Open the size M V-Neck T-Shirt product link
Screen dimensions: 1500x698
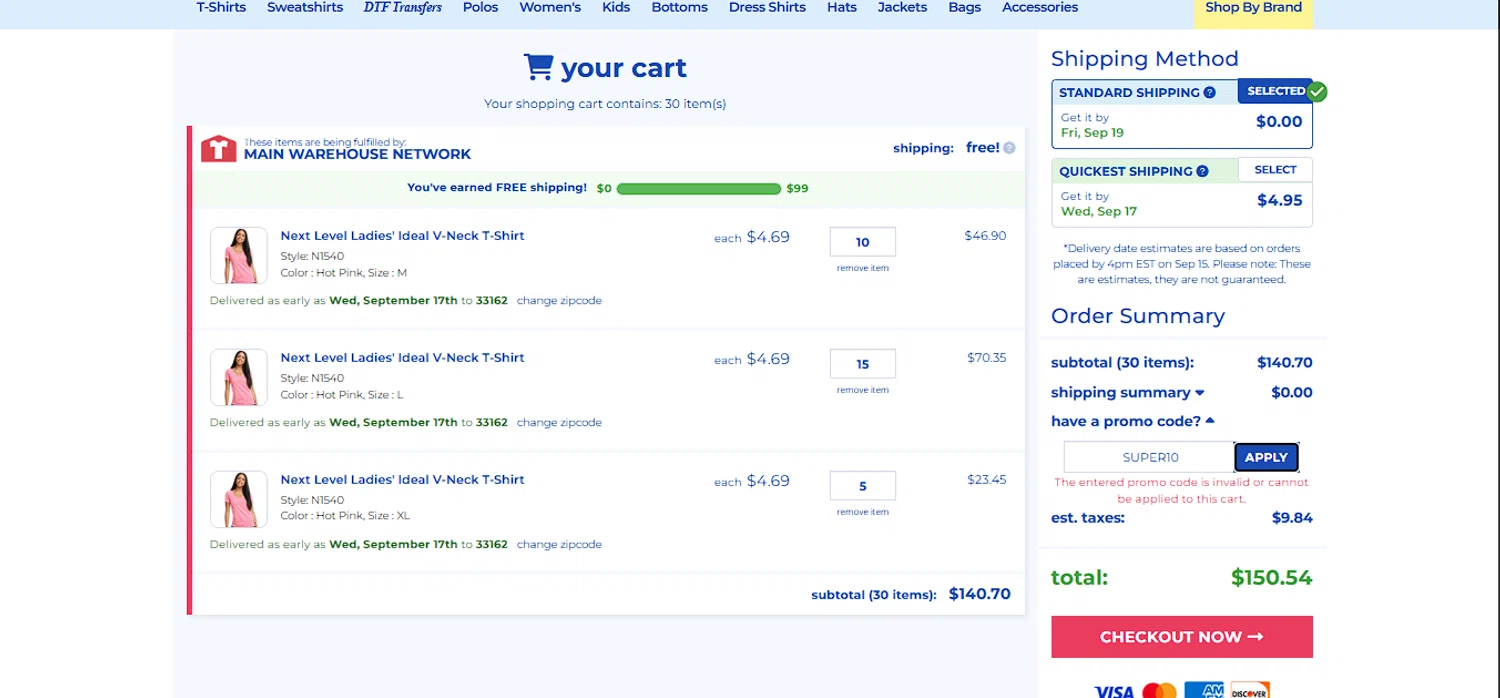(x=402, y=236)
